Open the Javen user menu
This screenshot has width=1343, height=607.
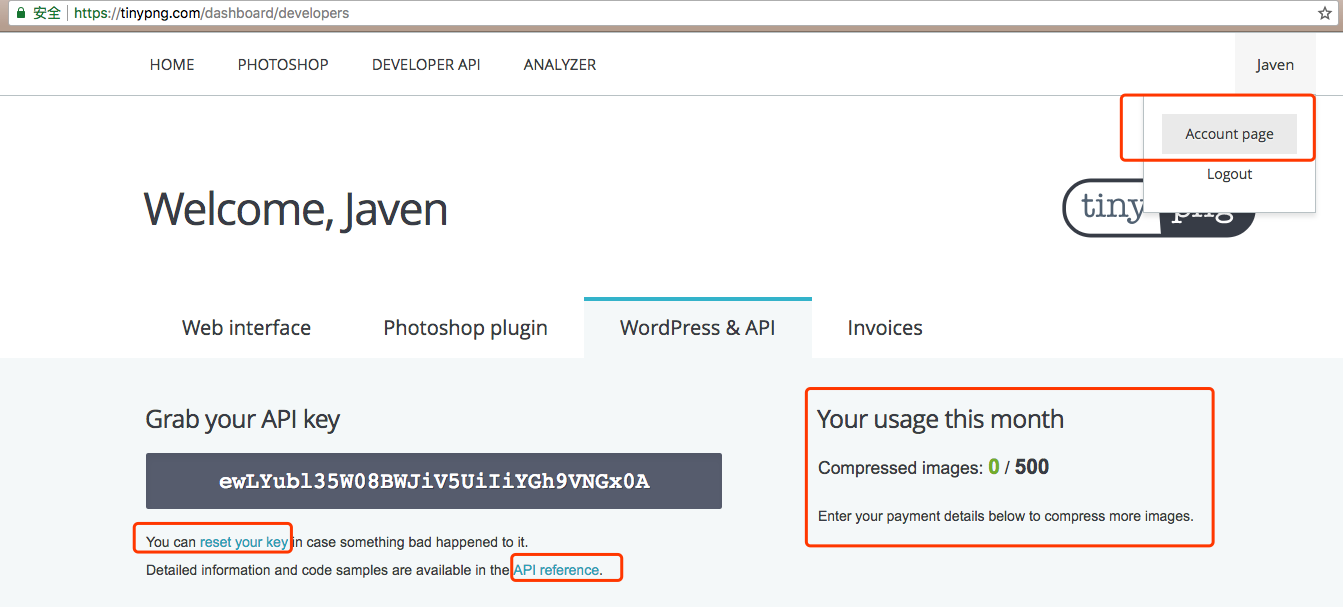(1275, 64)
